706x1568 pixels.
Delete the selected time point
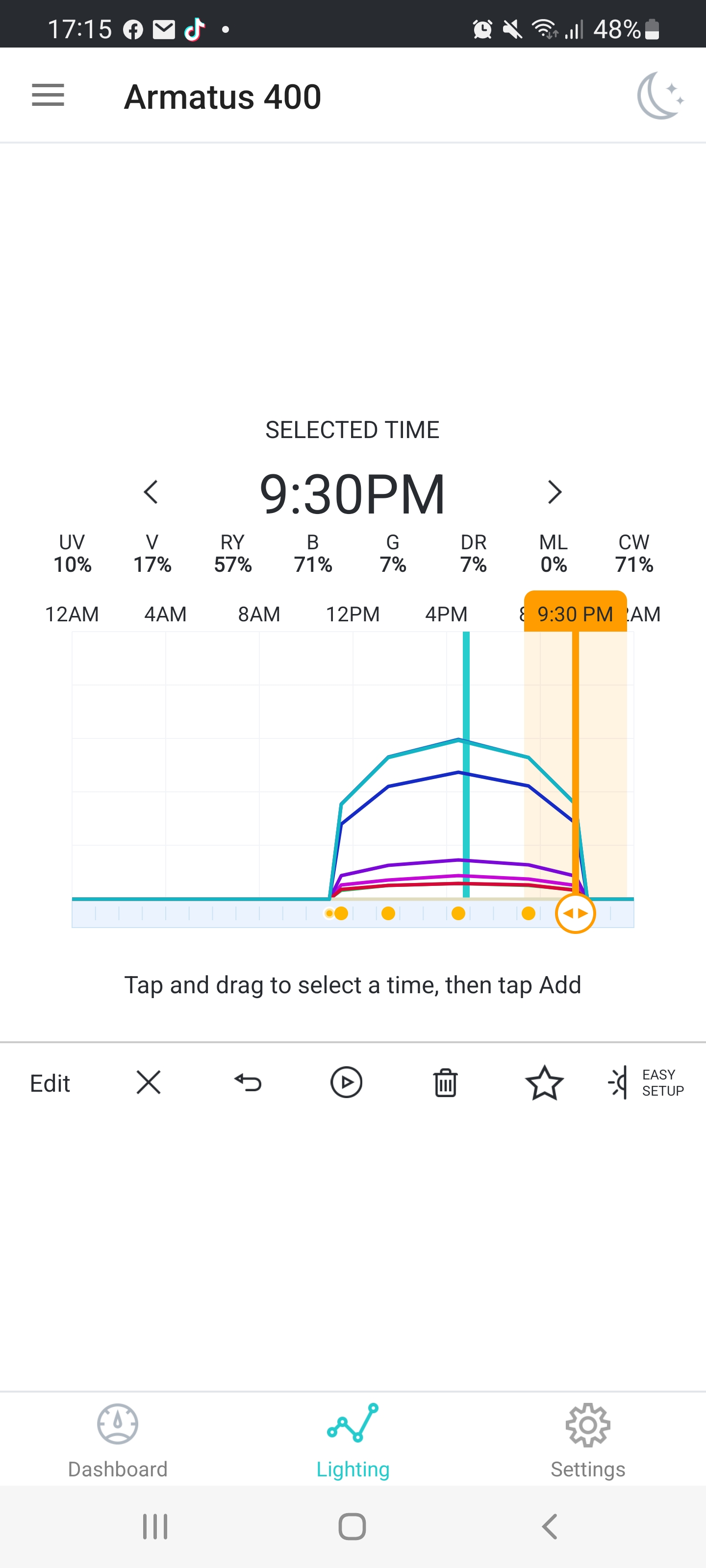(x=445, y=1082)
